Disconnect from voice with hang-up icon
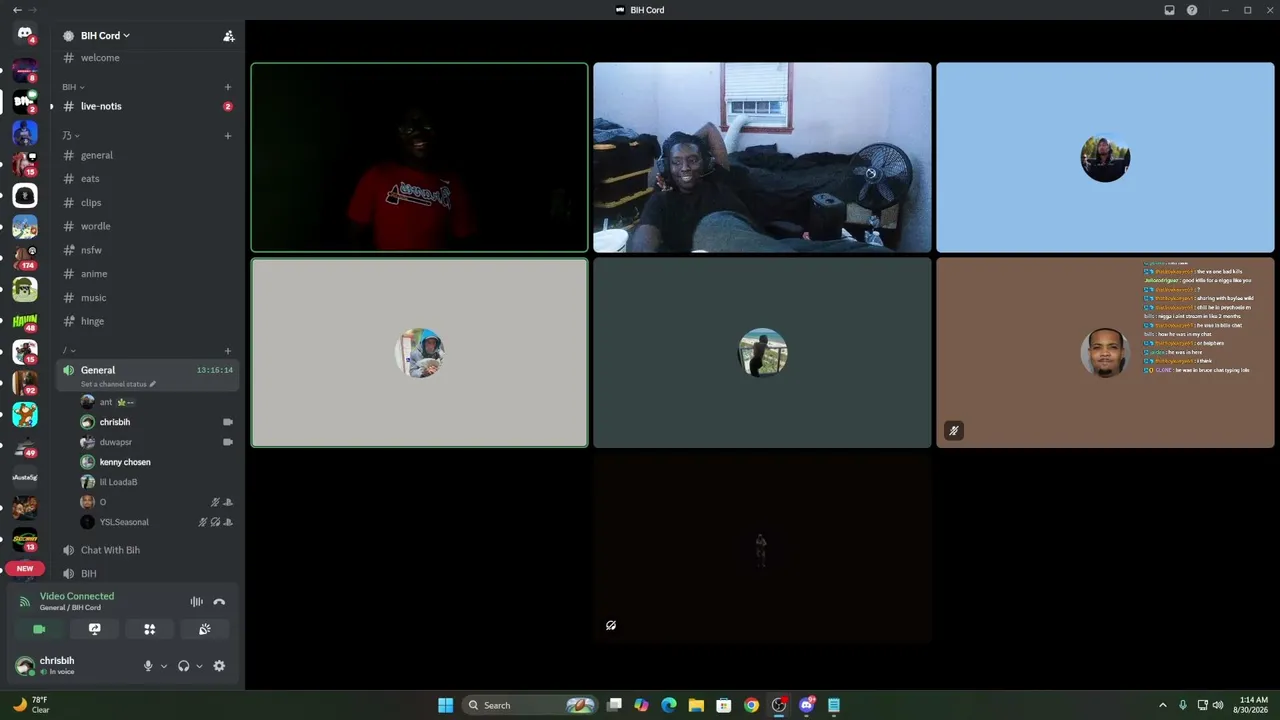Screen dimensions: 1280x720 click(219, 602)
